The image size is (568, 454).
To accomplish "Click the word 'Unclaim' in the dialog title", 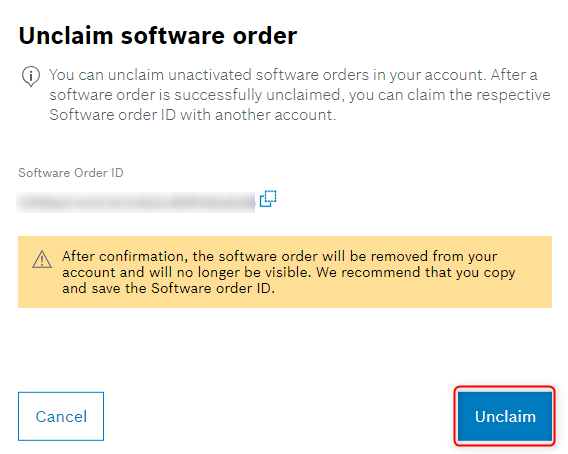I will click(66, 36).
